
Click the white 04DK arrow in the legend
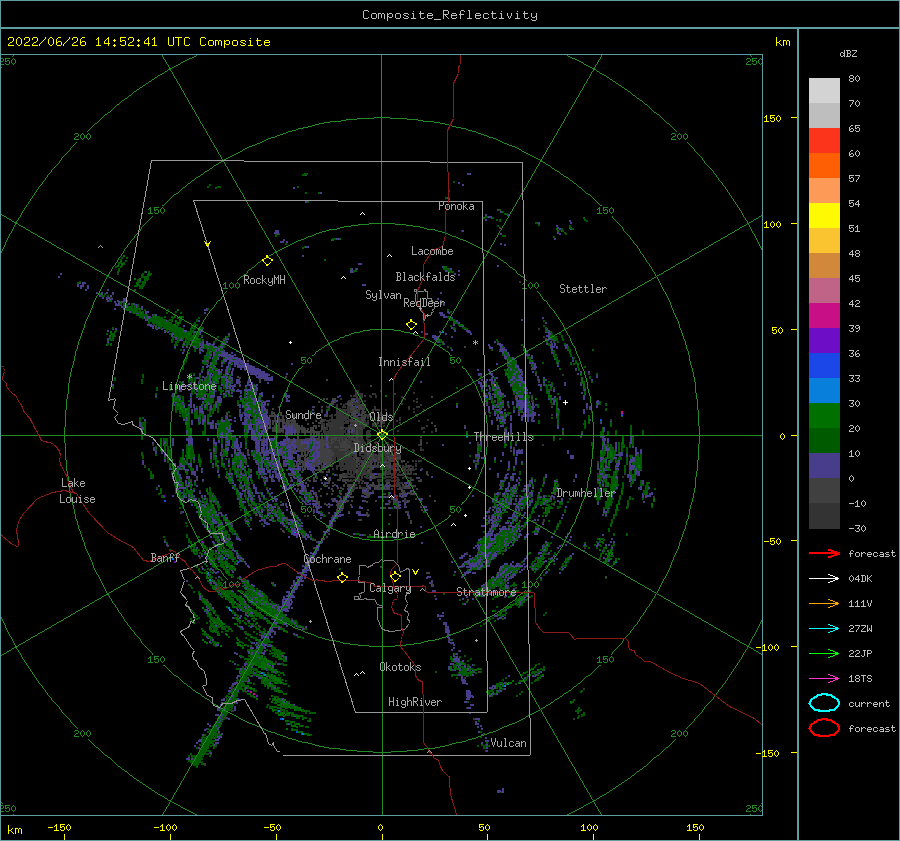tap(824, 579)
